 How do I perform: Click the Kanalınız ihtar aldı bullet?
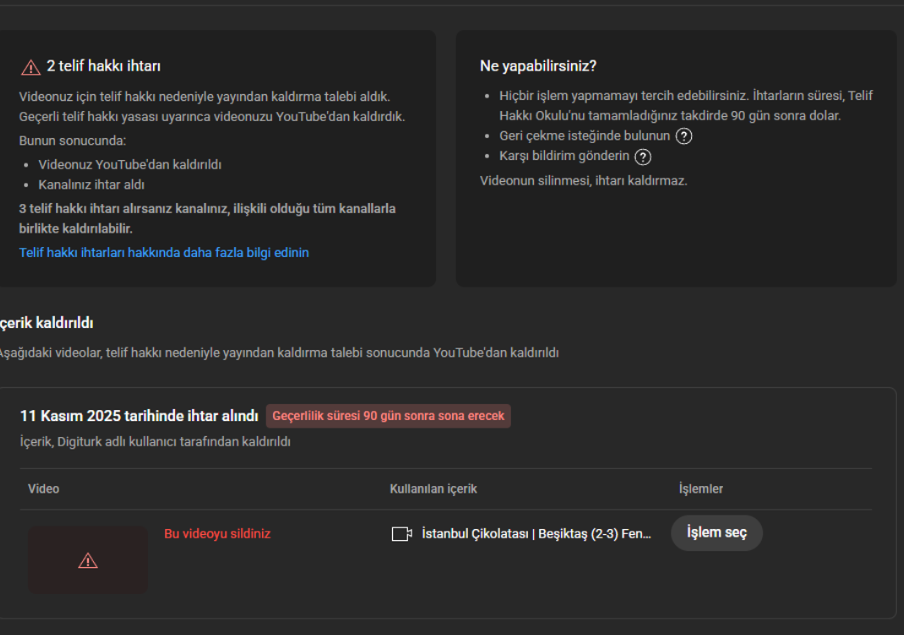(91, 185)
